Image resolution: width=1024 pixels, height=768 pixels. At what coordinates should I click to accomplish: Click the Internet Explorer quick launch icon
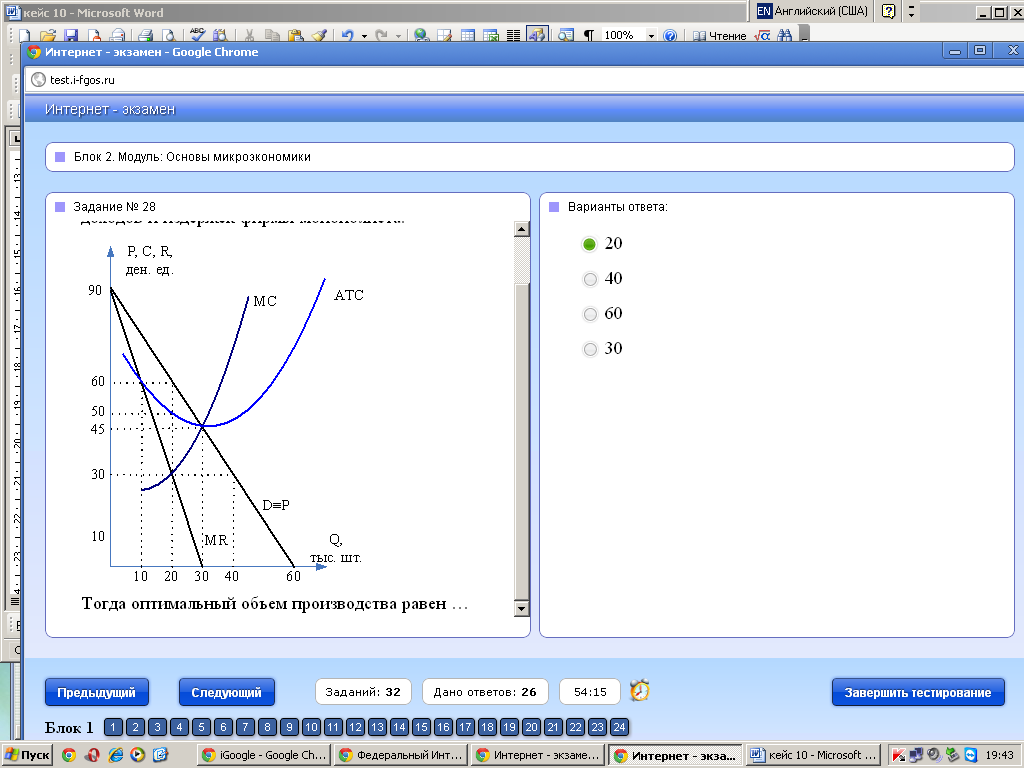coord(116,755)
